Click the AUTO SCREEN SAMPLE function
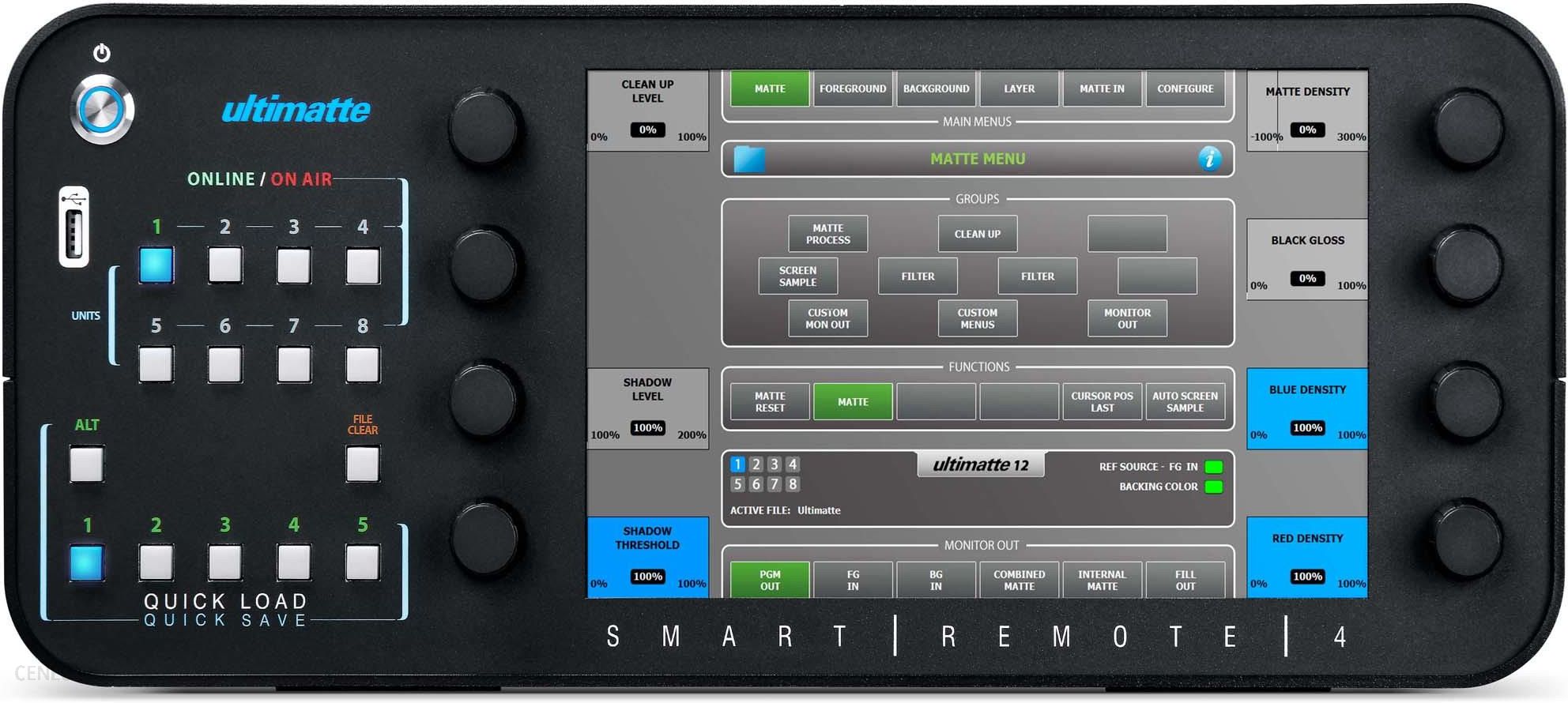This screenshot has width=1568, height=703. (1185, 401)
